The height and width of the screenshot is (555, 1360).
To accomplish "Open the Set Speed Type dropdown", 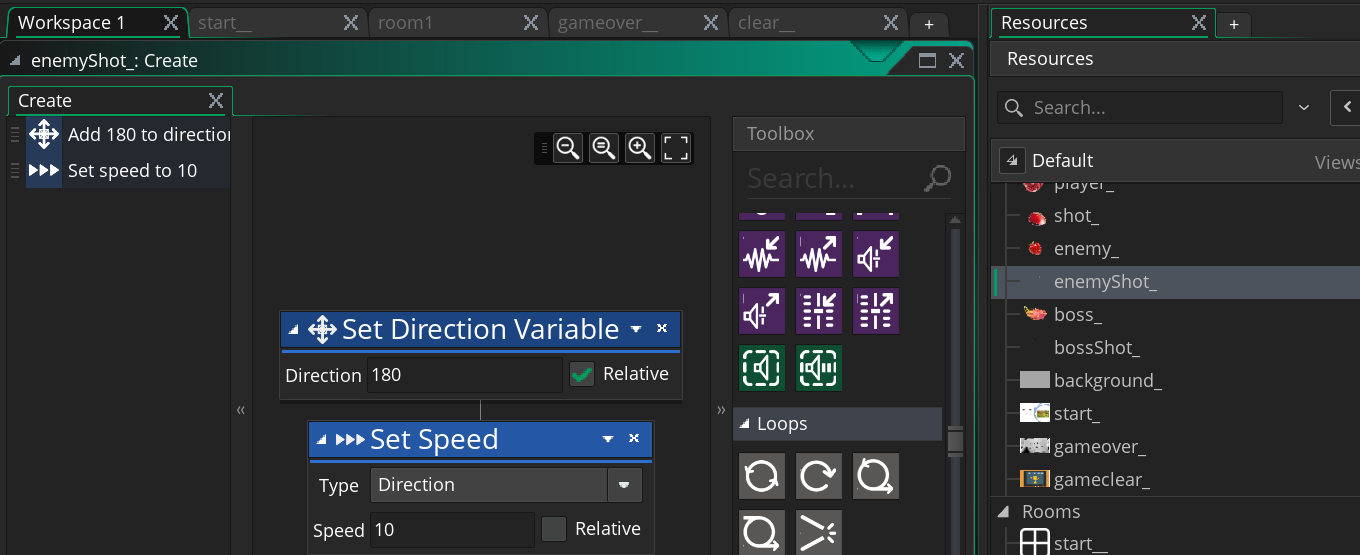I will [624, 485].
